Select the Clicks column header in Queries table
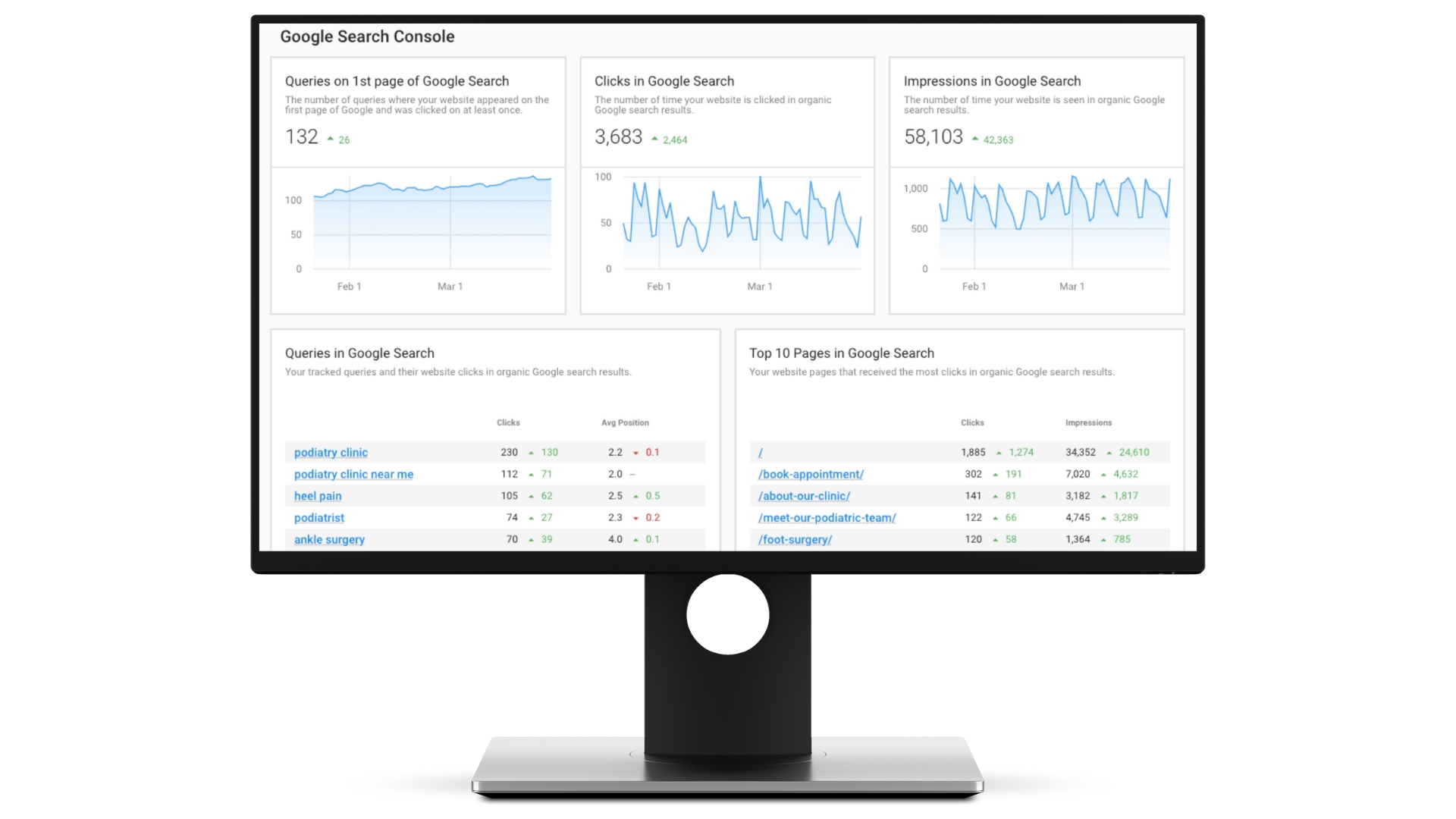Screen dimensions: 1456x819 click(508, 422)
